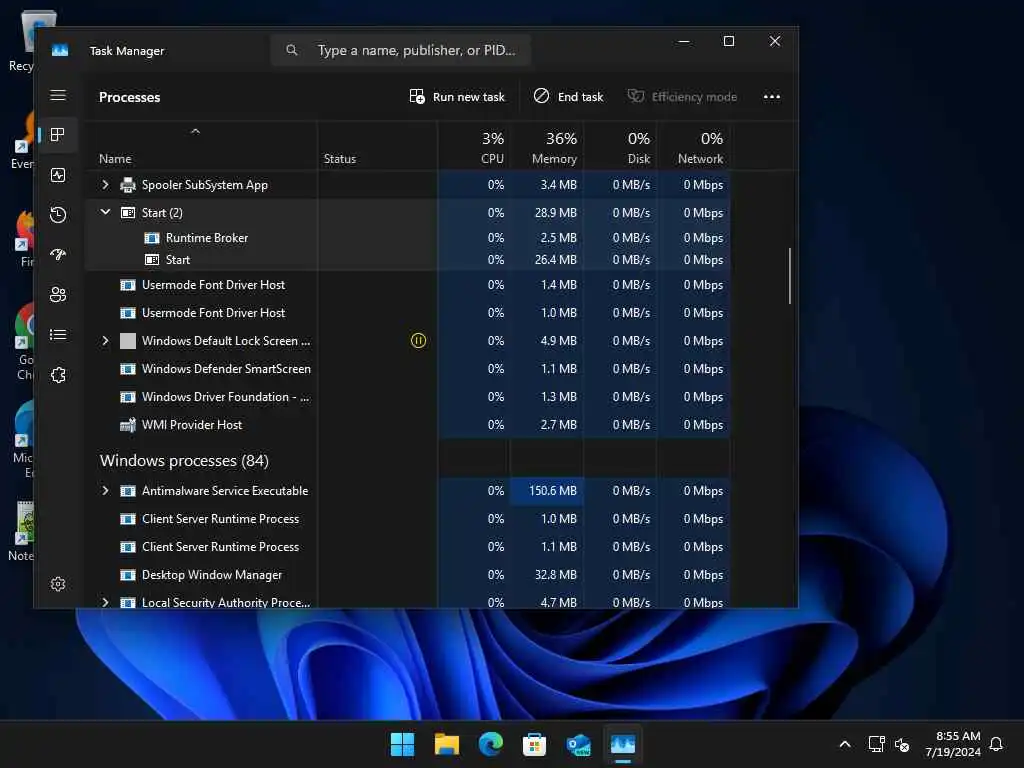Click the processes list vertical scrollbar

[790, 276]
